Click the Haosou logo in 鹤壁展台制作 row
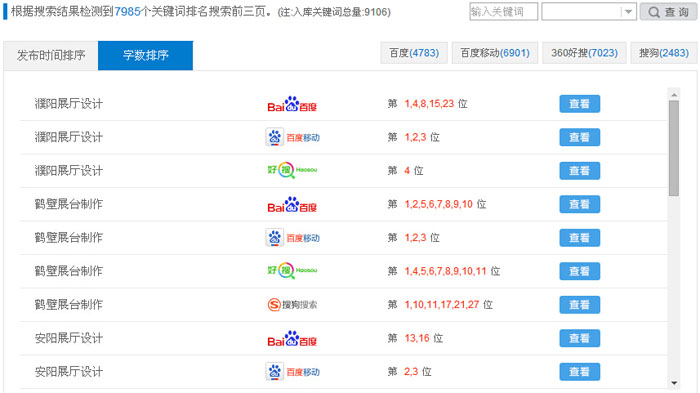This screenshot has height=393, width=700. tap(292, 271)
